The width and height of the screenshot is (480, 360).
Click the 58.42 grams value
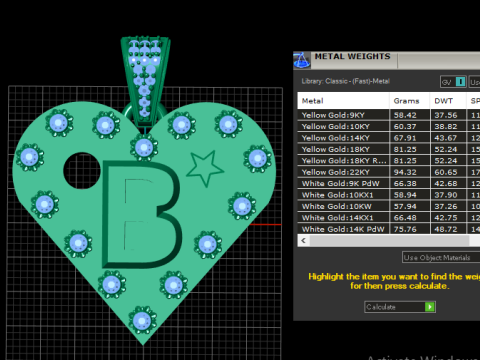click(x=405, y=115)
